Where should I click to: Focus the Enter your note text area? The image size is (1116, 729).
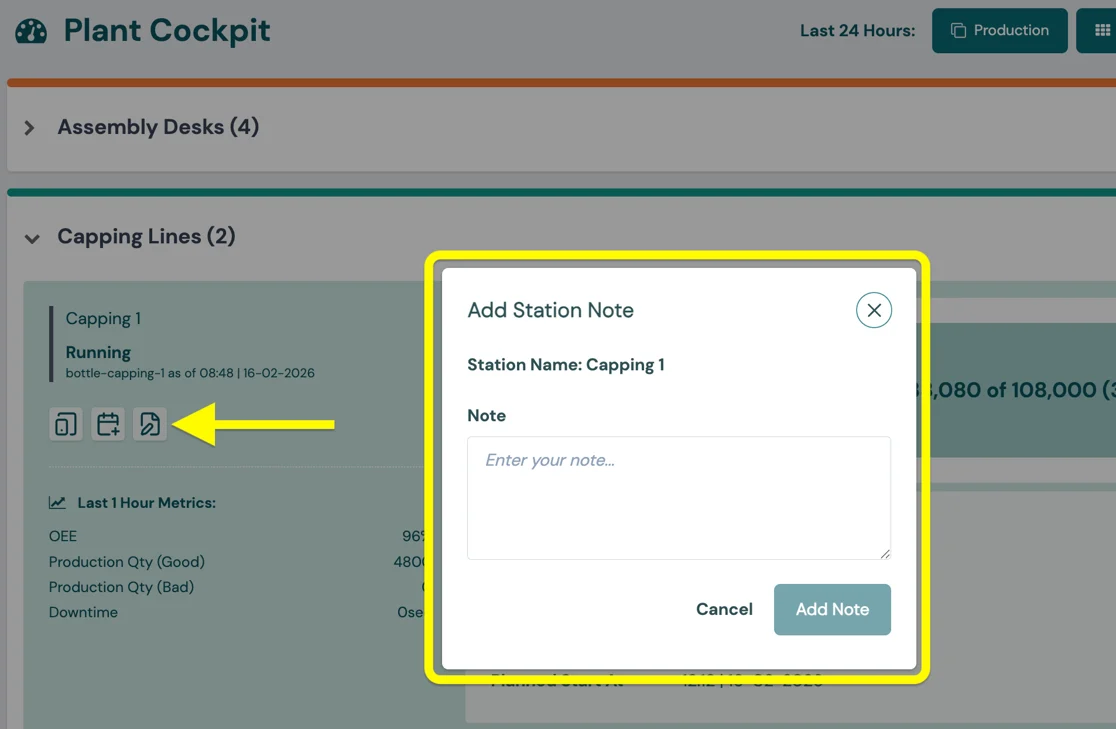point(678,497)
